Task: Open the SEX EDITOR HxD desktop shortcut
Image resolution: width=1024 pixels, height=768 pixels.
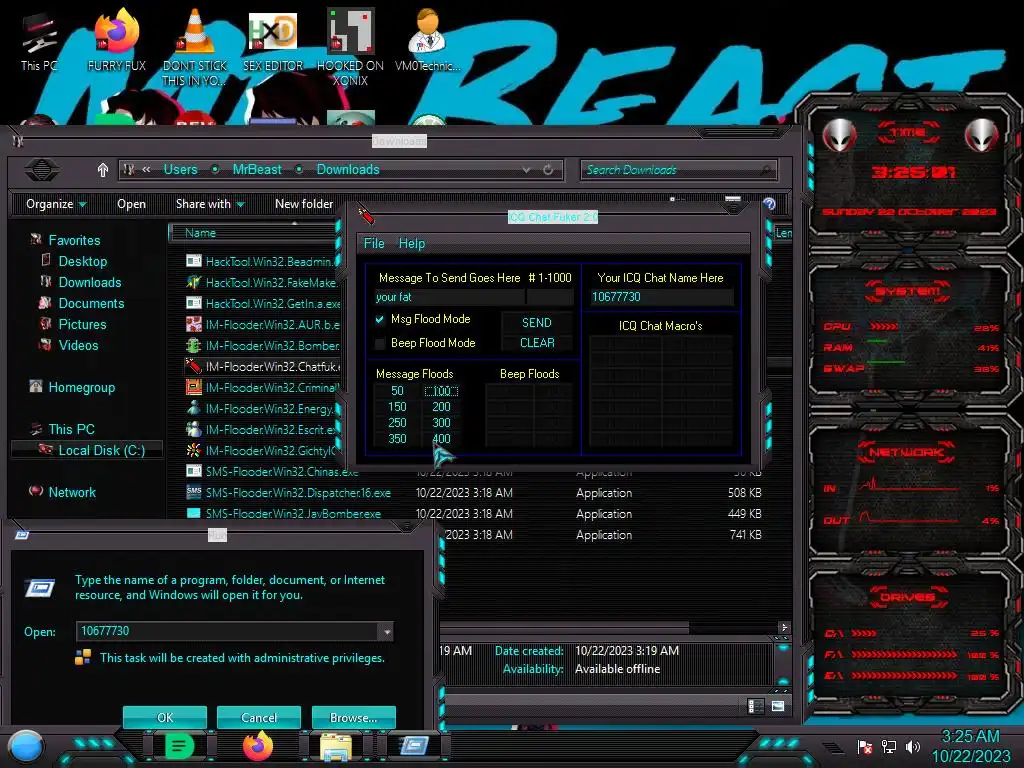Action: pyautogui.click(x=273, y=39)
